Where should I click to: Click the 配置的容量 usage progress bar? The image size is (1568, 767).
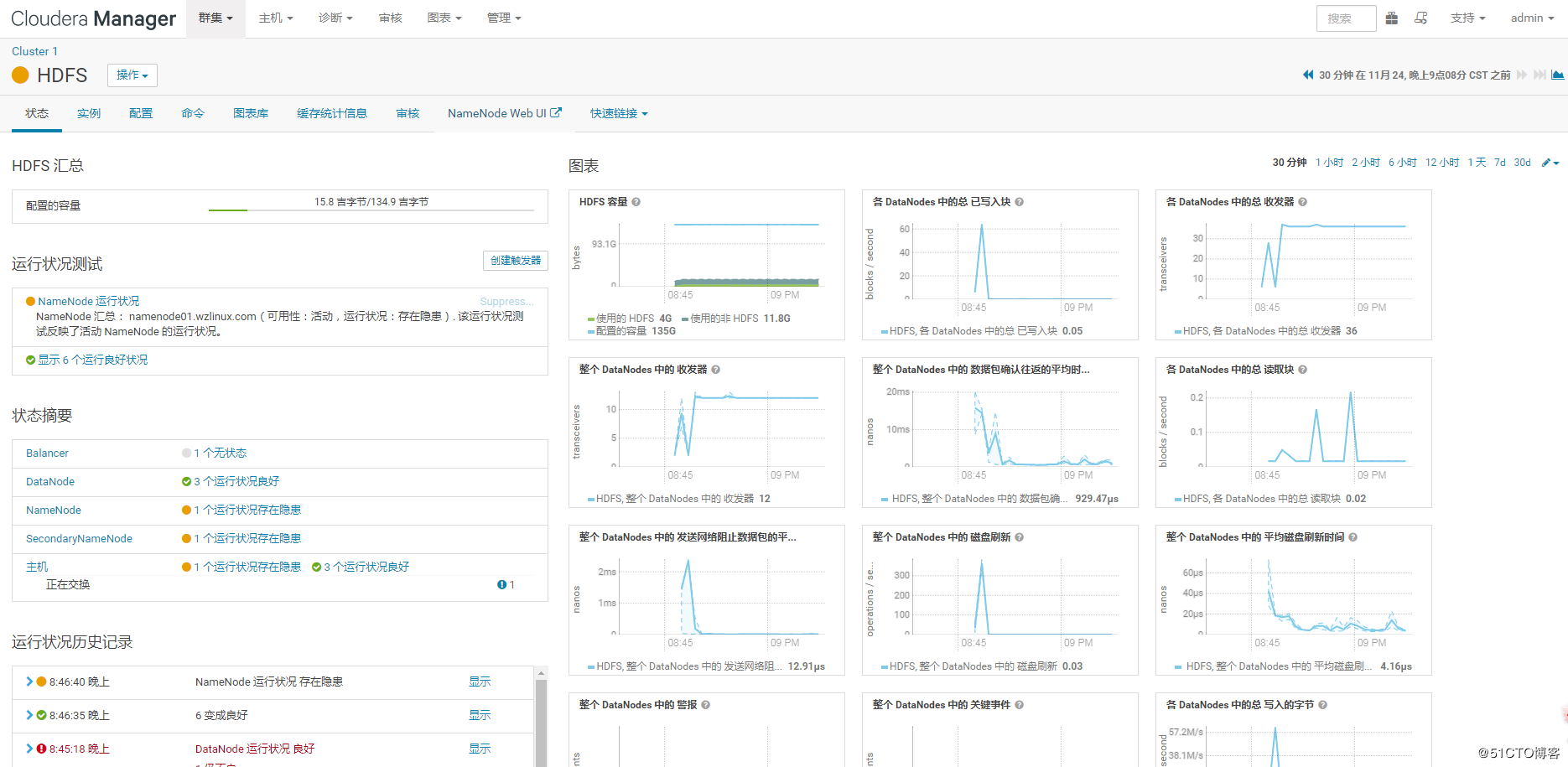tap(371, 210)
